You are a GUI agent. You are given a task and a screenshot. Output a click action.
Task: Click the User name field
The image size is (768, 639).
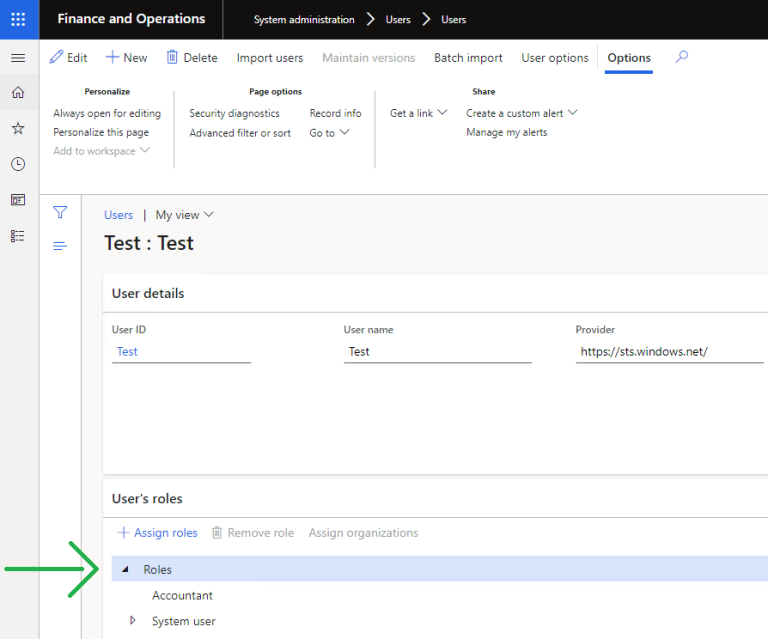point(437,352)
